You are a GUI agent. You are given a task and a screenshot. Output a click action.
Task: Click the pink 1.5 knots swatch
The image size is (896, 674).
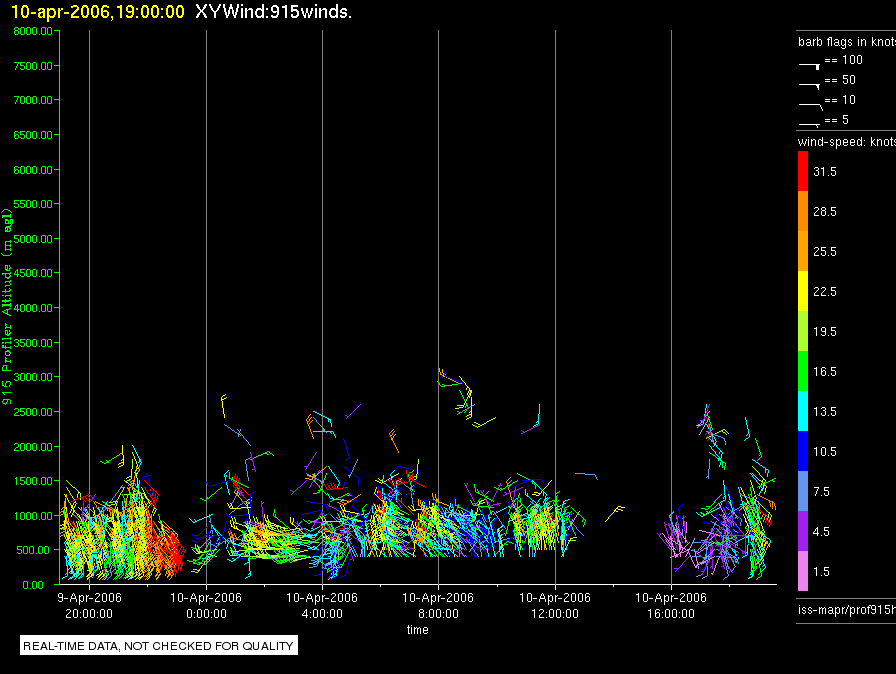point(803,571)
